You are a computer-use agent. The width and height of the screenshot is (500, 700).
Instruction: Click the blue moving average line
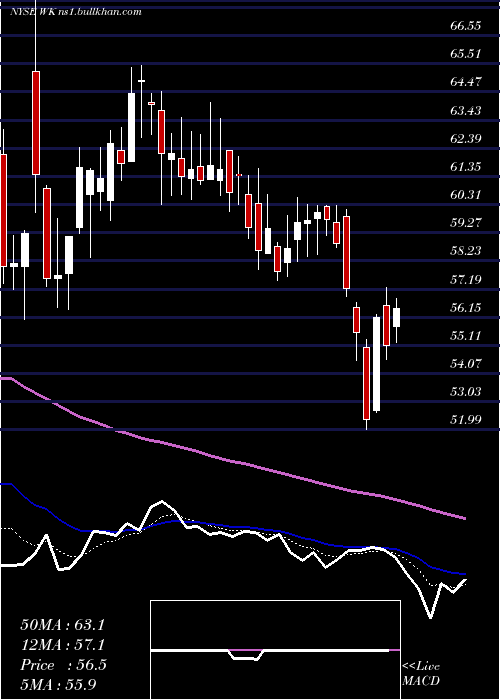pyautogui.click(x=232, y=527)
